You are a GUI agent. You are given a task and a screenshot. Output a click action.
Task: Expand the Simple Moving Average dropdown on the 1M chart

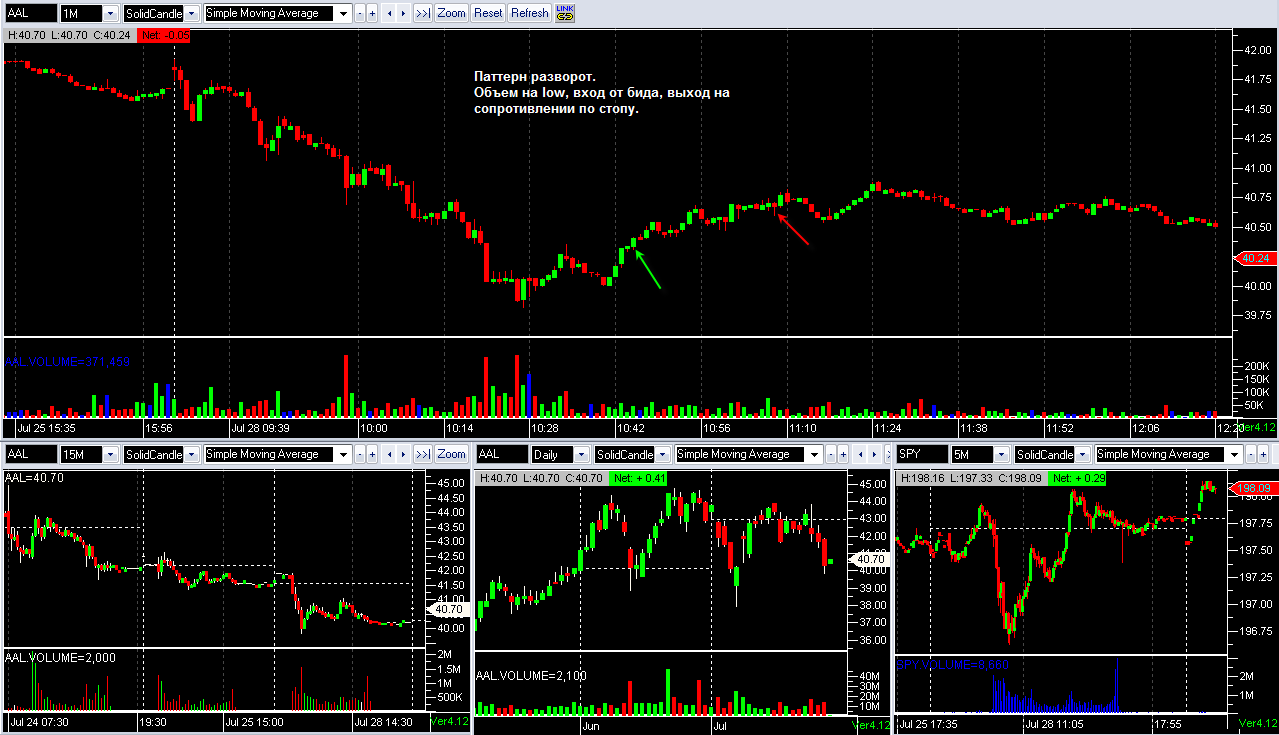pos(343,14)
